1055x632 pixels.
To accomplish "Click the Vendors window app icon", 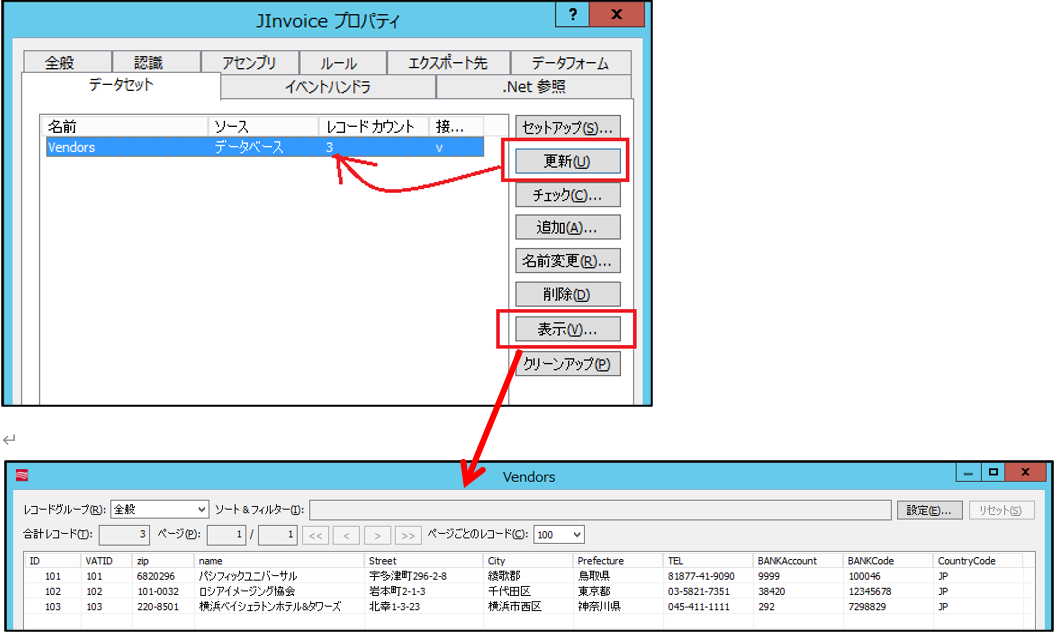I will (x=22, y=476).
